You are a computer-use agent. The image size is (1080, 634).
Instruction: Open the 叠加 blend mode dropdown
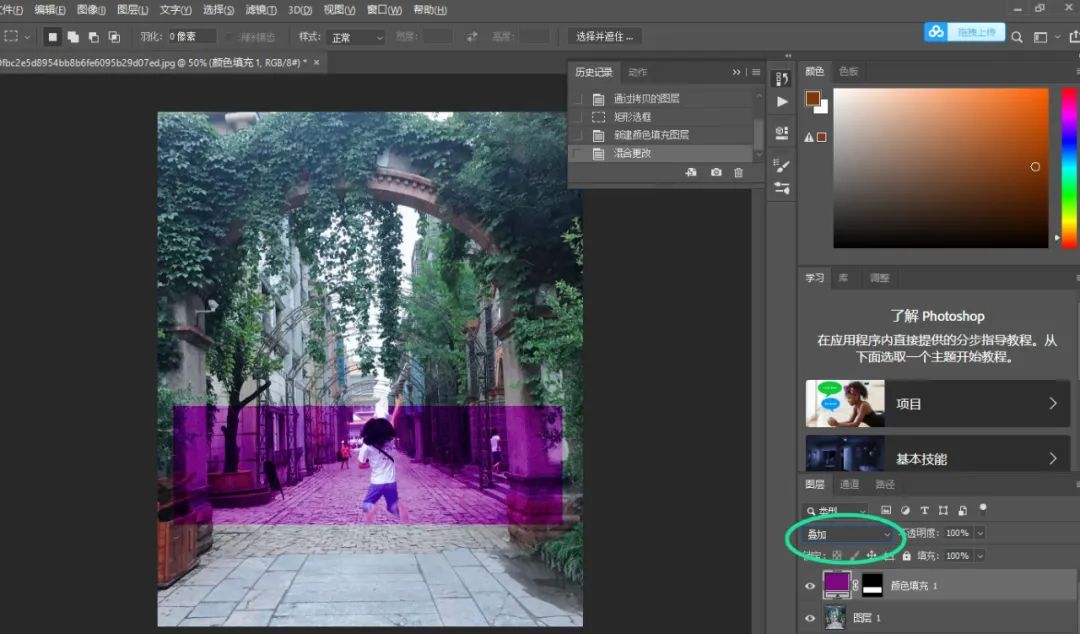pyautogui.click(x=848, y=534)
